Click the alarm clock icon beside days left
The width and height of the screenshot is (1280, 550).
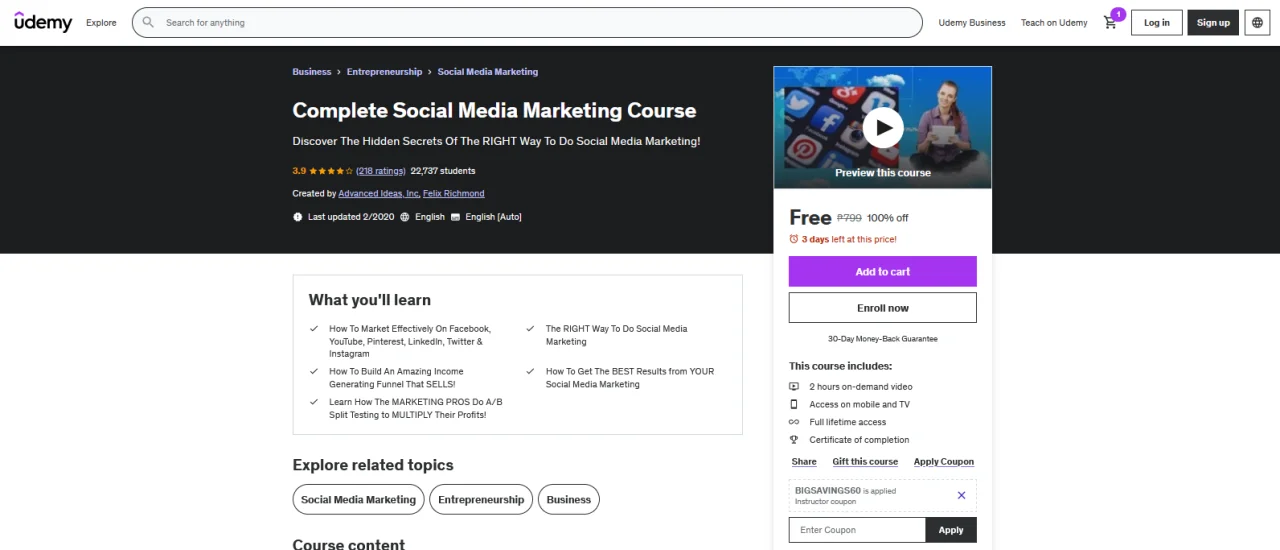pyautogui.click(x=794, y=239)
